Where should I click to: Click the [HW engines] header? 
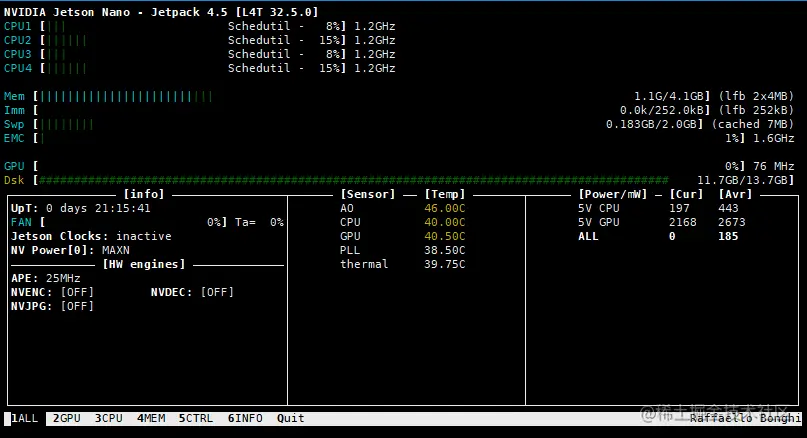[x=144, y=264]
